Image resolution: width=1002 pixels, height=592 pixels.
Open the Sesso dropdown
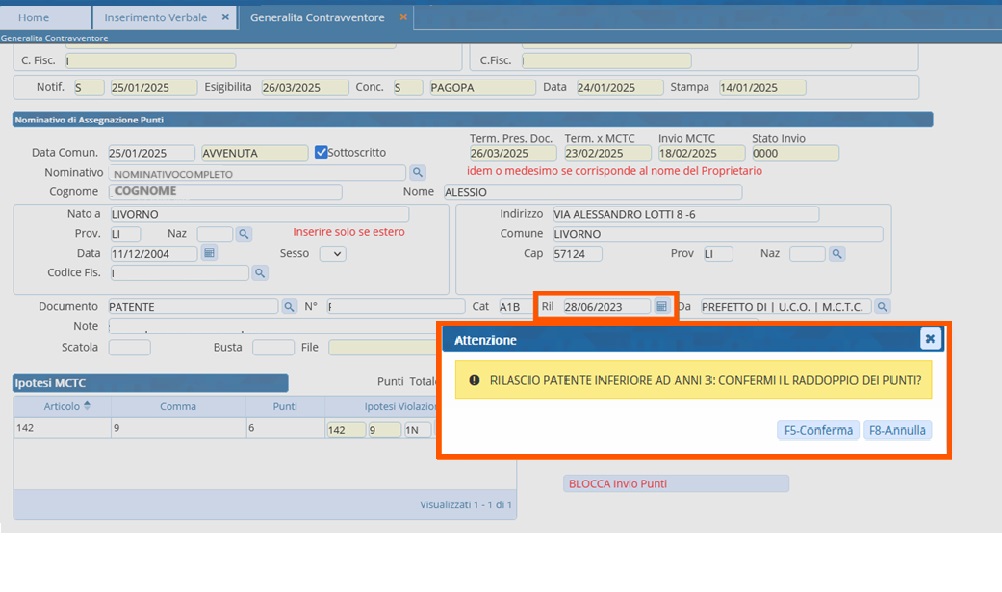click(333, 254)
